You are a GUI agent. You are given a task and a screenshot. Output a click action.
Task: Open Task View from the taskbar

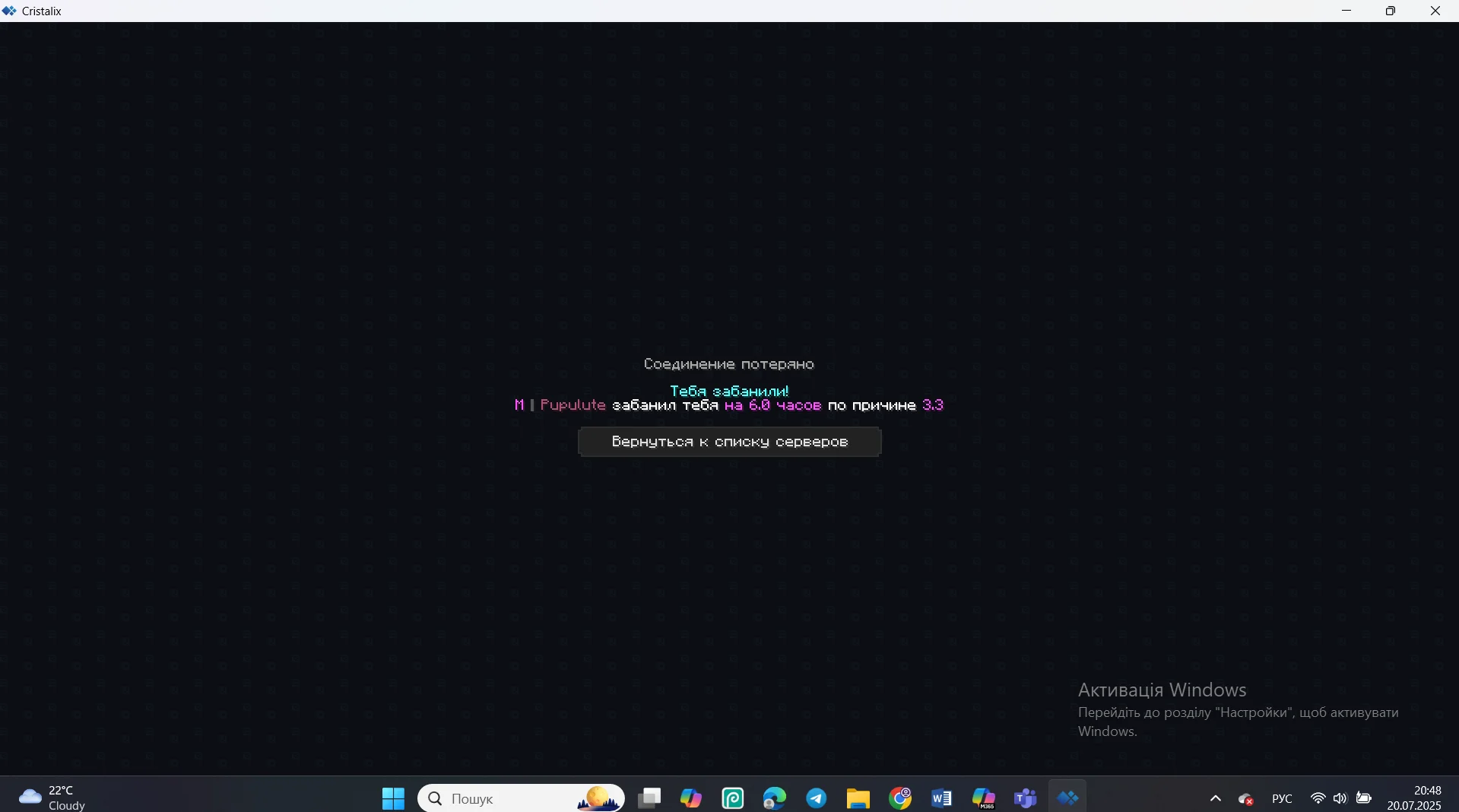click(x=649, y=798)
